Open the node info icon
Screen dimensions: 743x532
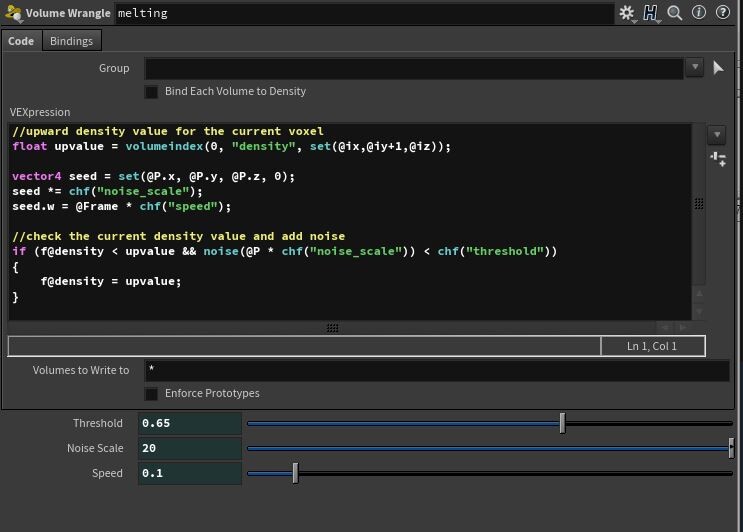(699, 12)
